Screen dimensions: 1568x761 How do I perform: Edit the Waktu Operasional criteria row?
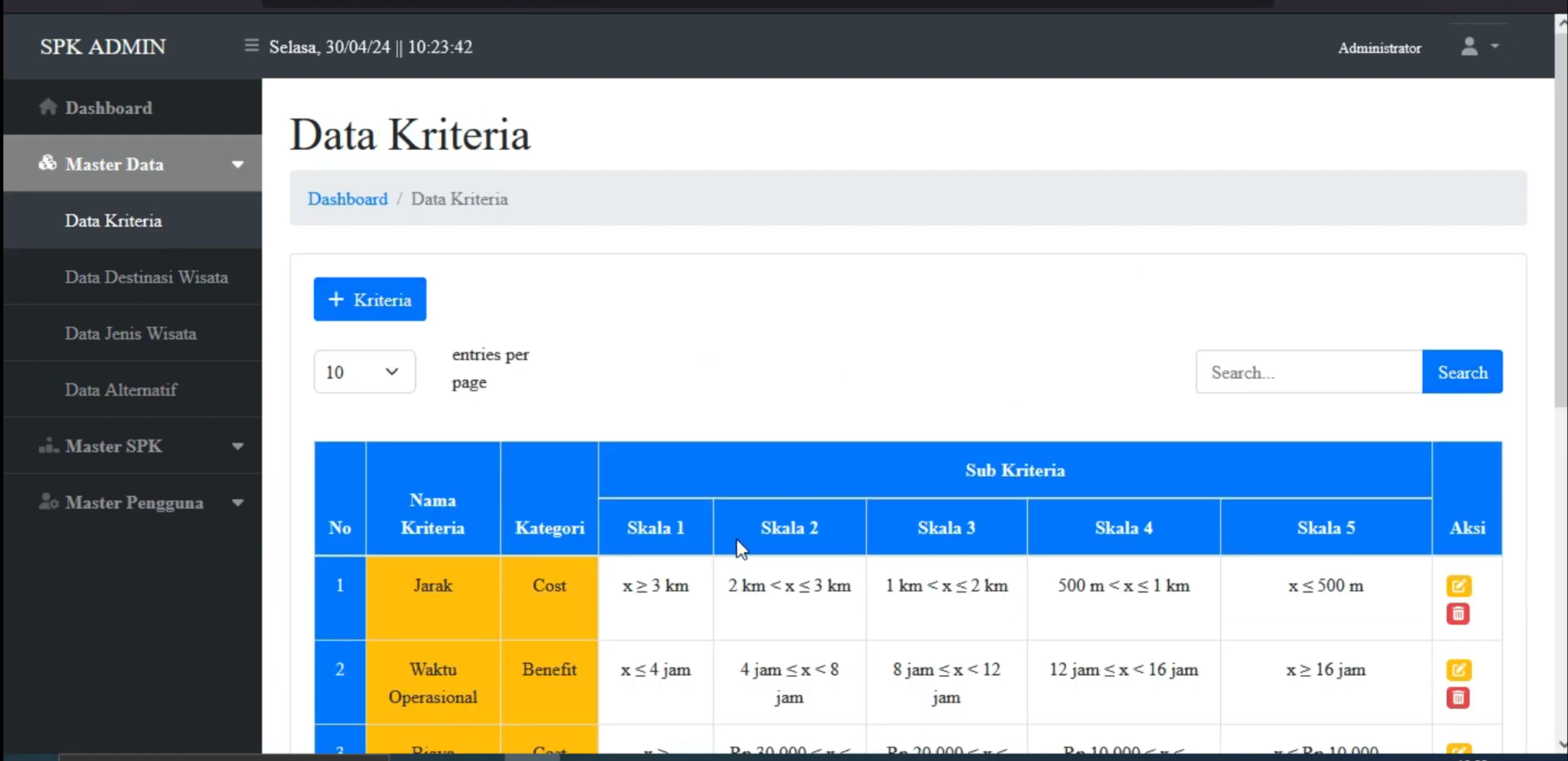pos(1458,670)
